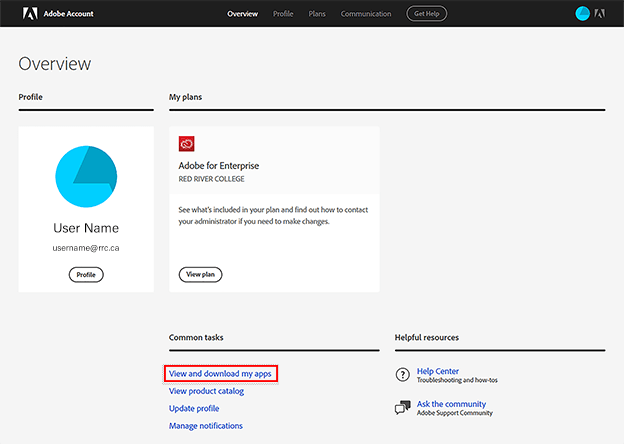Click the community chat bubbles icon
Image resolution: width=624 pixels, height=444 pixels.
(x=402, y=407)
